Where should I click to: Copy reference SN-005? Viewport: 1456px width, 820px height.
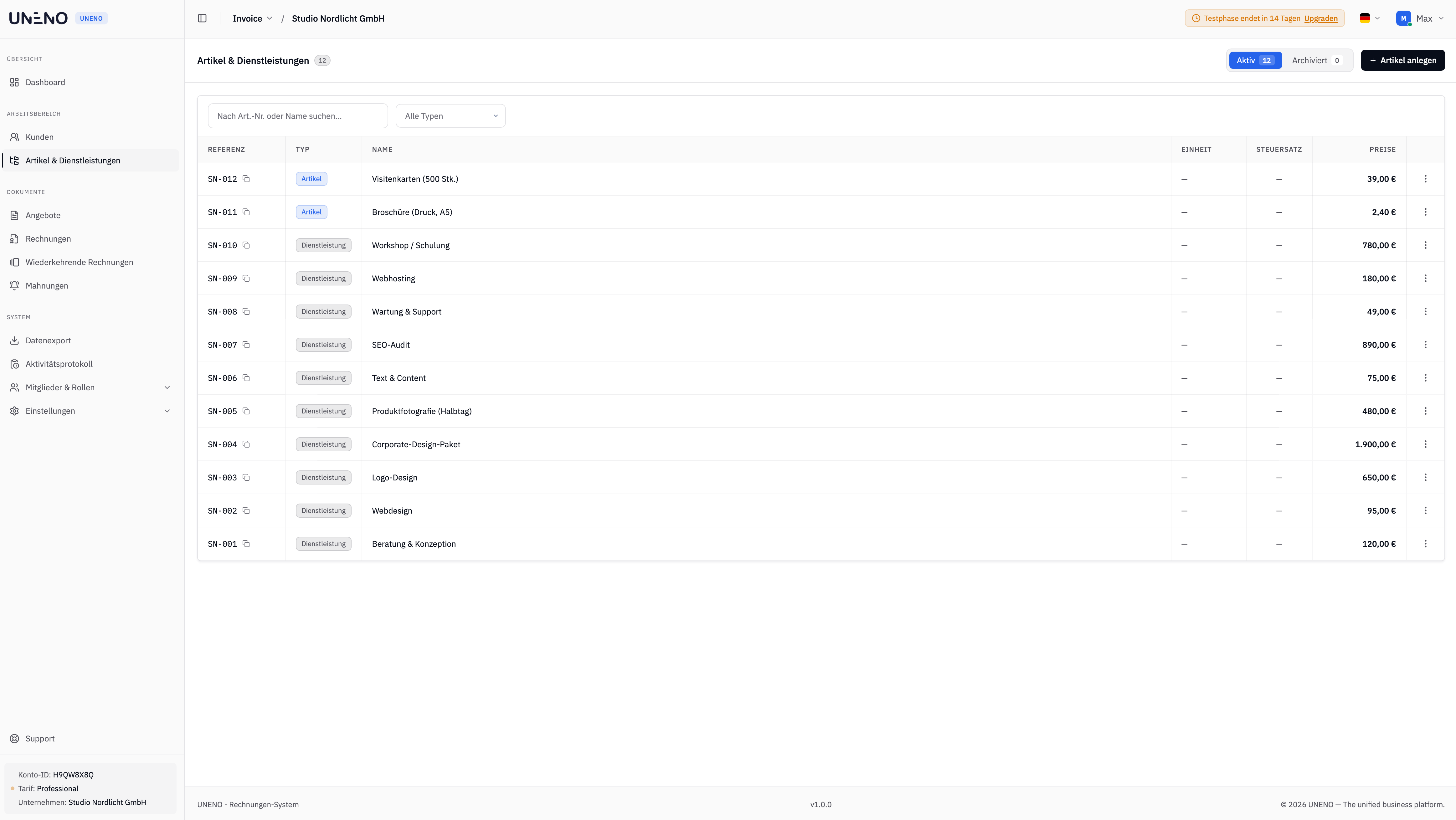click(x=246, y=411)
